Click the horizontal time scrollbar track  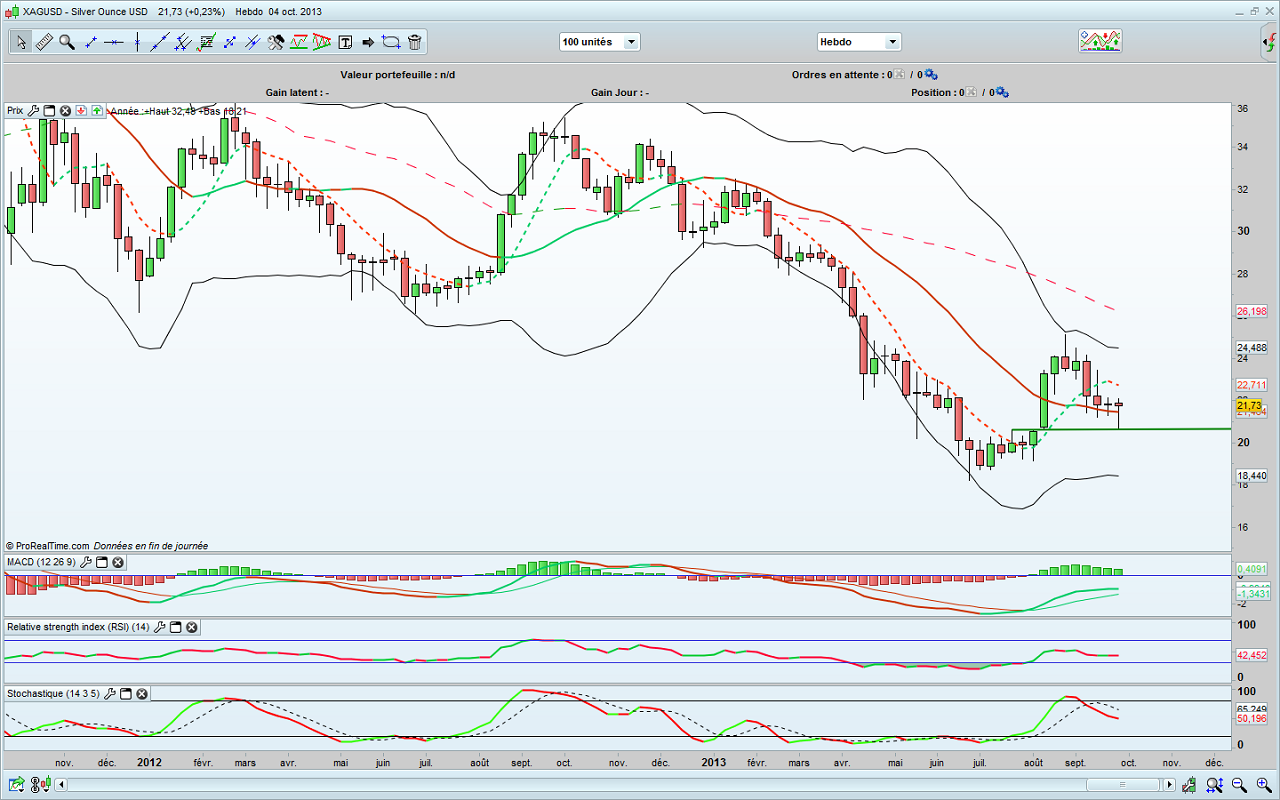point(600,784)
